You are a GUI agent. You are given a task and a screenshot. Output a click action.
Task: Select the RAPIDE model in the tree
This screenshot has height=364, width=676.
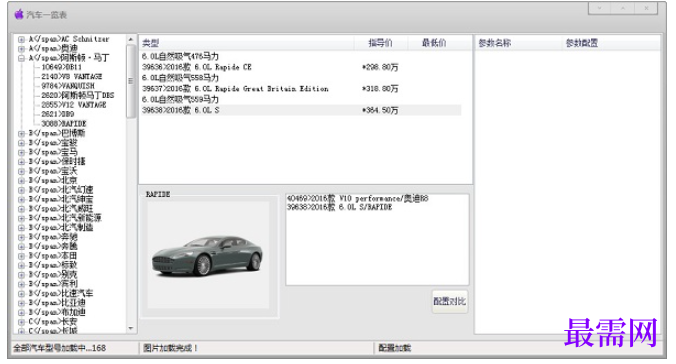pos(64,124)
